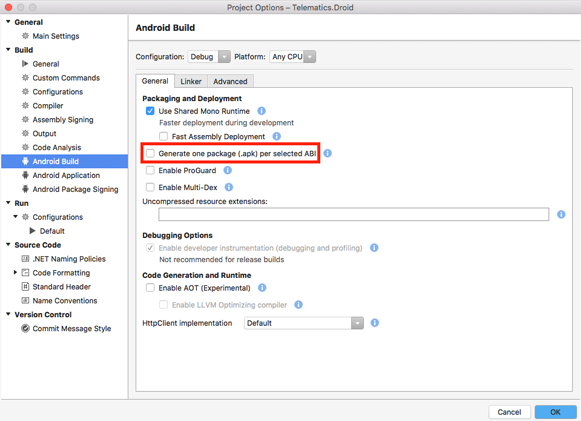The width and height of the screenshot is (581, 421).
Task: Open the Configuration Debug dropdown
Action: tap(209, 57)
